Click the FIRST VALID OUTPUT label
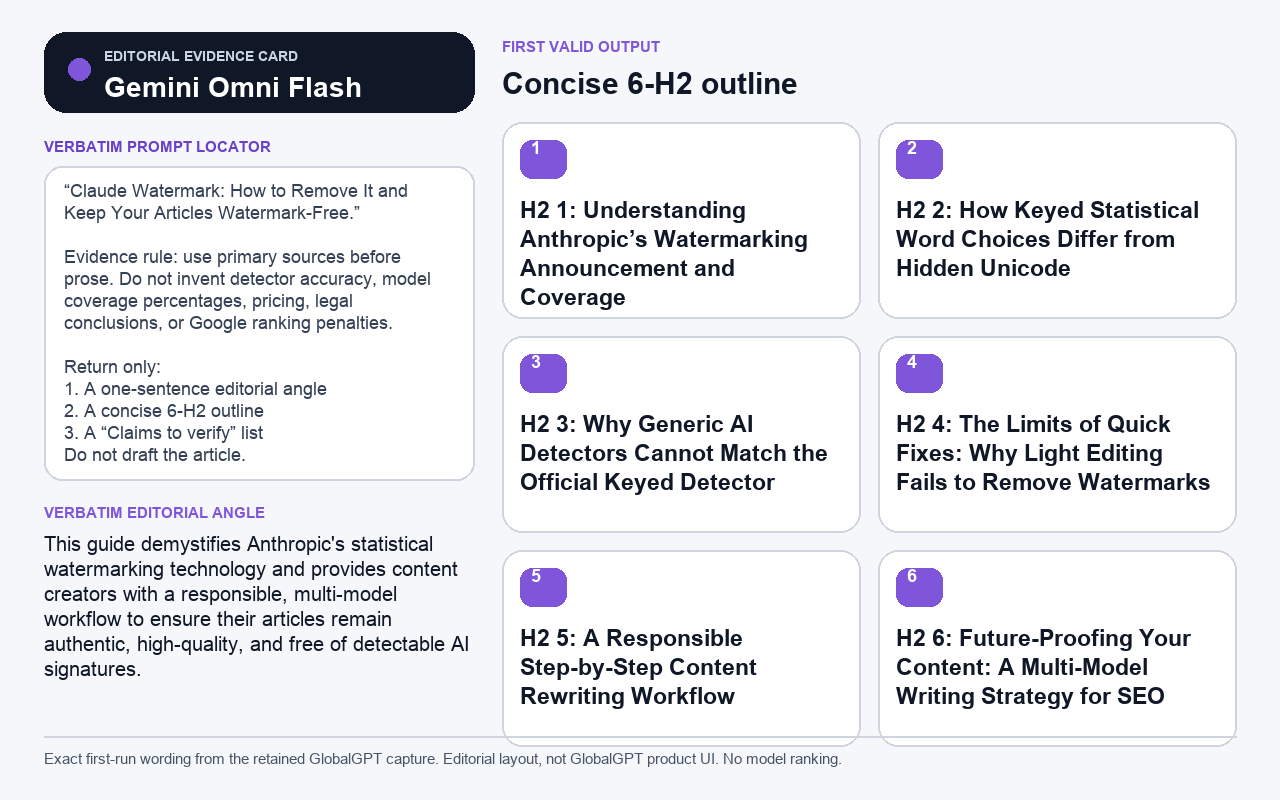This screenshot has width=1280, height=800. [581, 47]
